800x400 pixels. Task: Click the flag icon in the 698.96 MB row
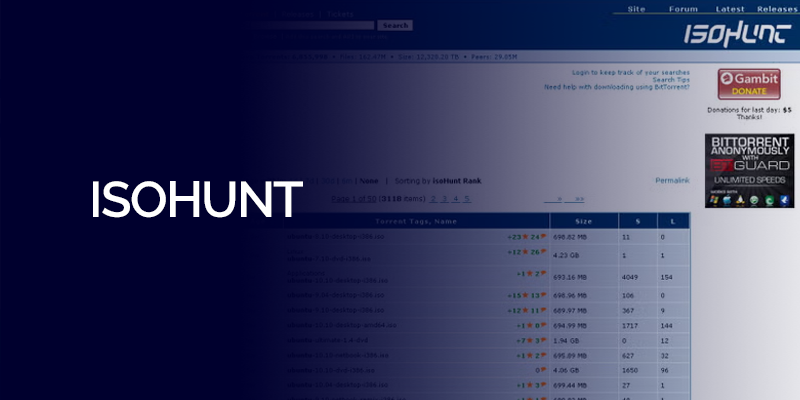[x=543, y=295]
